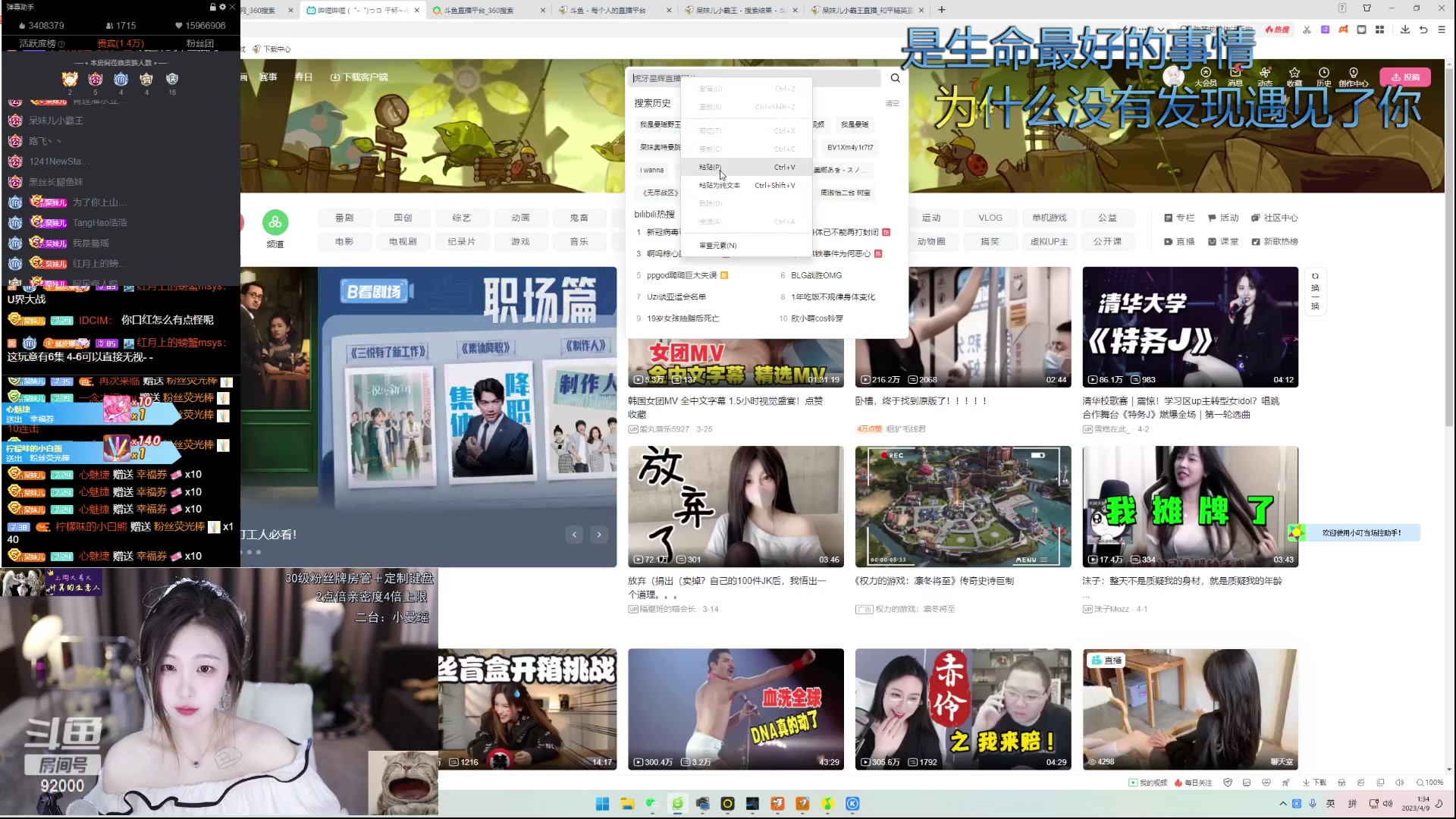Click 我的视频 in browser status bar
The height and width of the screenshot is (819, 1456).
1148,783
